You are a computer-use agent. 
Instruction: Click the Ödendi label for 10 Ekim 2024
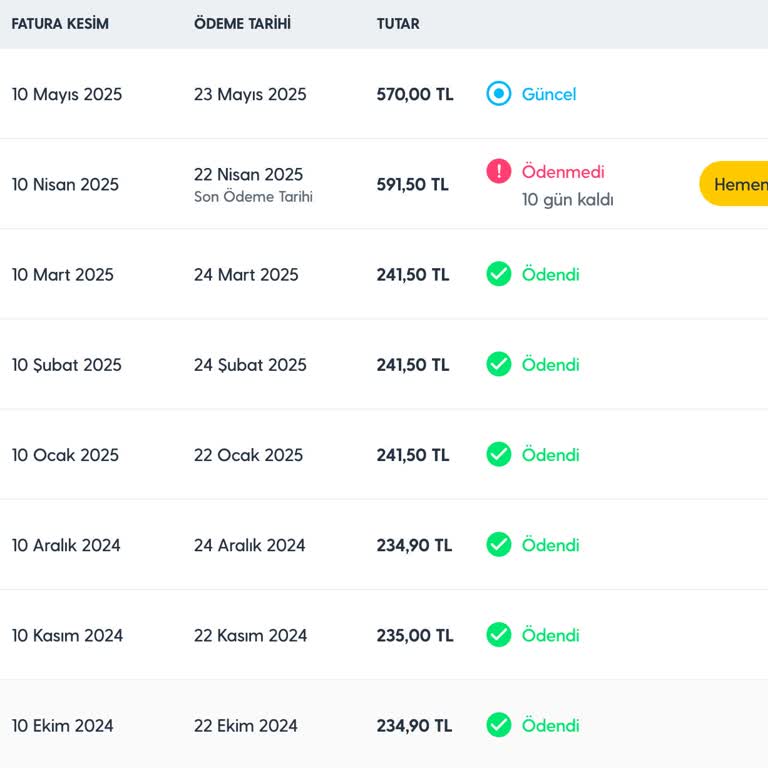pos(551,725)
